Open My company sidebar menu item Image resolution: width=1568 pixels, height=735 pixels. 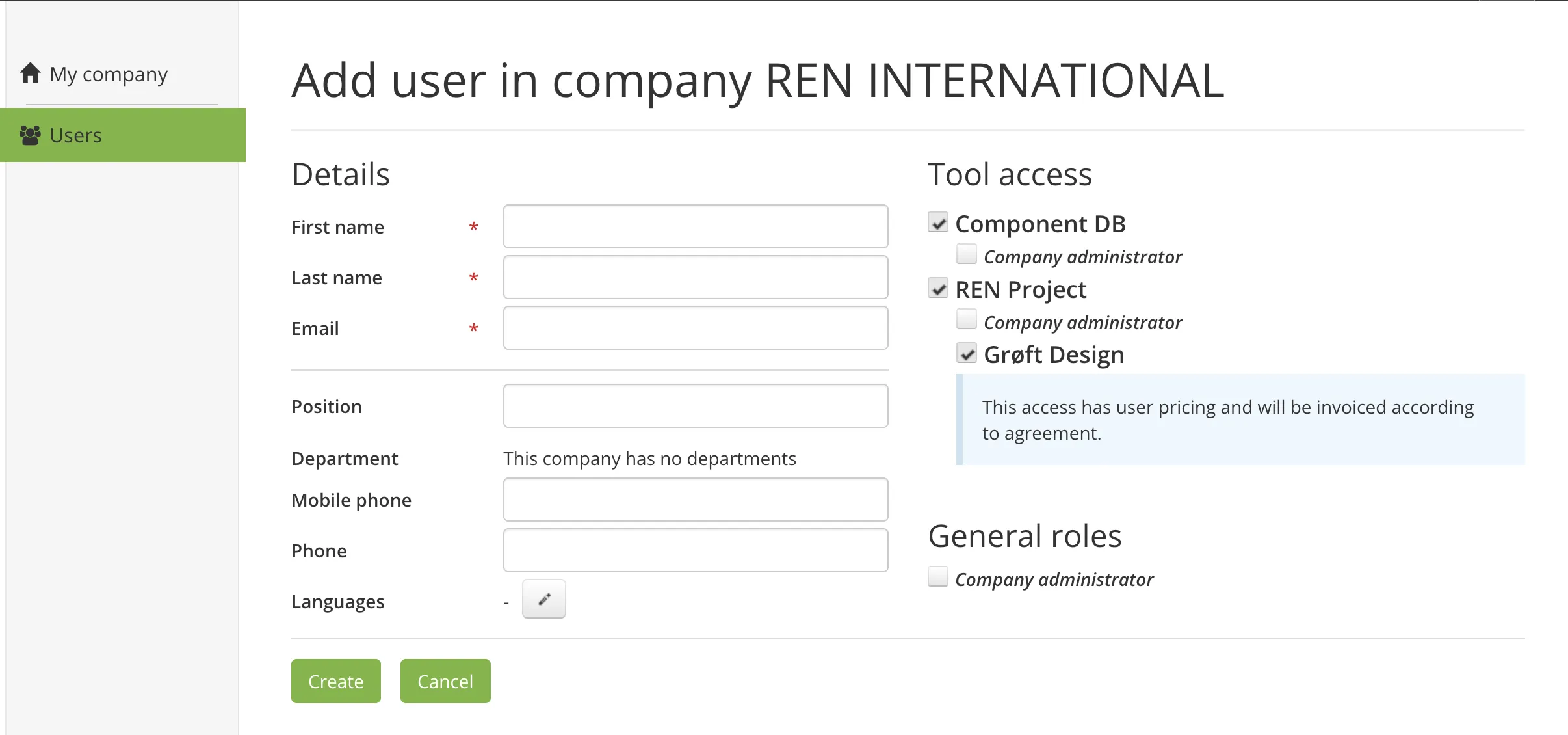(x=108, y=74)
